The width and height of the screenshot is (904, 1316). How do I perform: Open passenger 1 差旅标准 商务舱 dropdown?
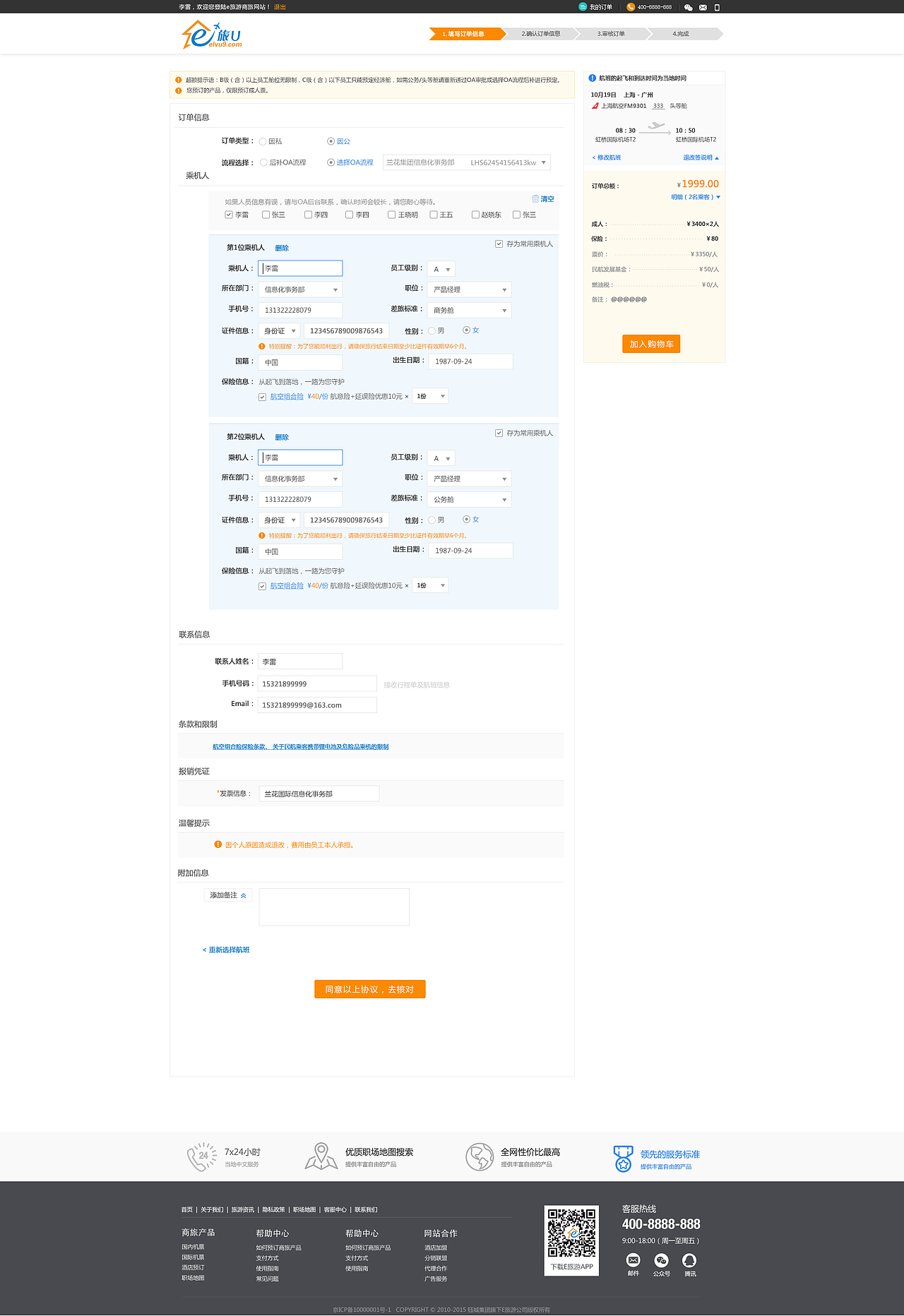coord(469,310)
